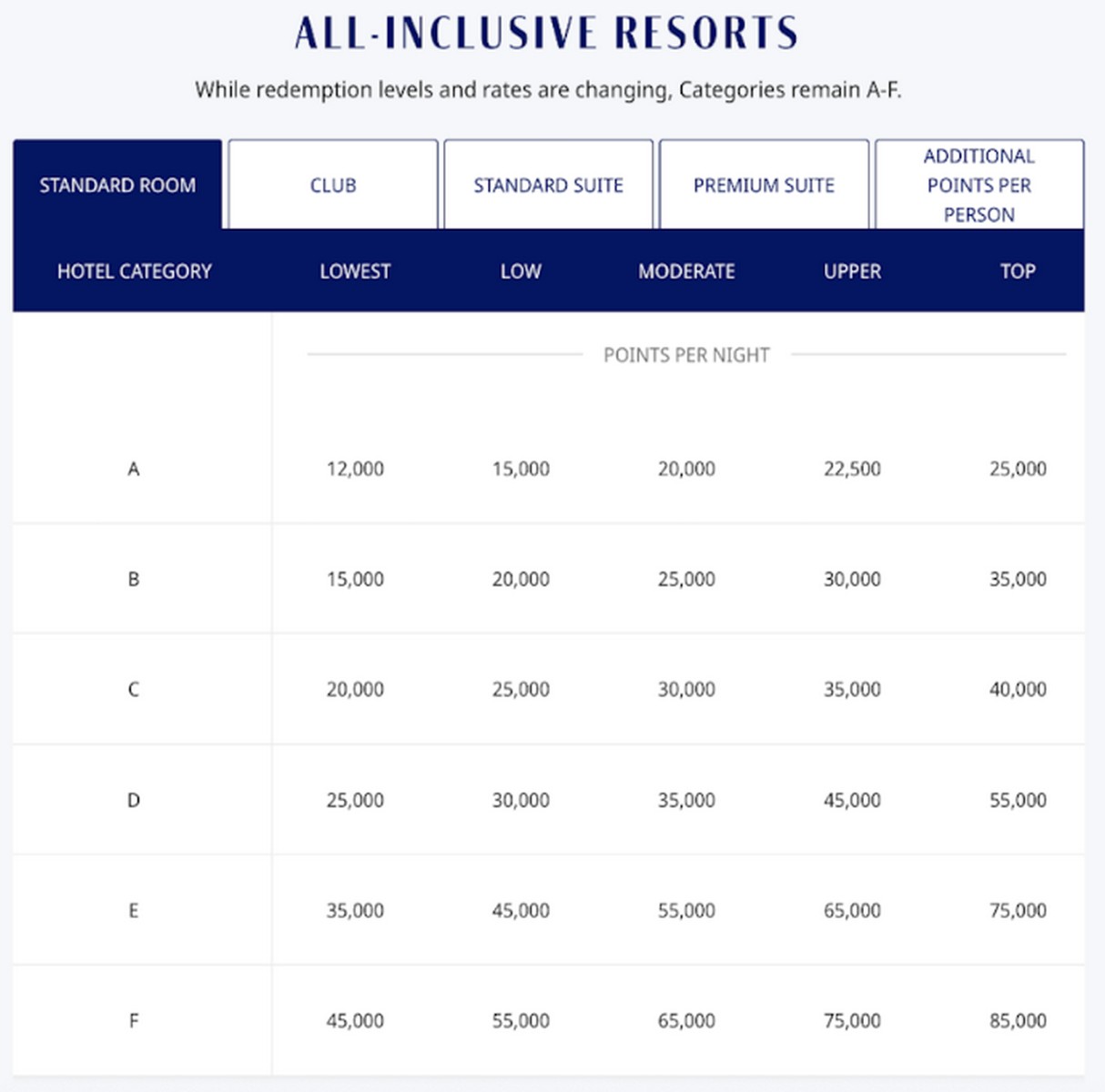Click the LOWEST column header
The height and width of the screenshot is (1092, 1105).
pyautogui.click(x=355, y=270)
